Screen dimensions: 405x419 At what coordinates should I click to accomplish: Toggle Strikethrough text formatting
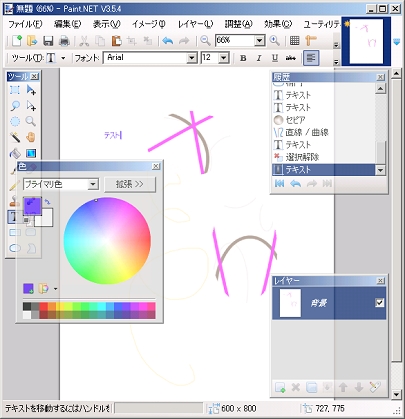[x=291, y=58]
